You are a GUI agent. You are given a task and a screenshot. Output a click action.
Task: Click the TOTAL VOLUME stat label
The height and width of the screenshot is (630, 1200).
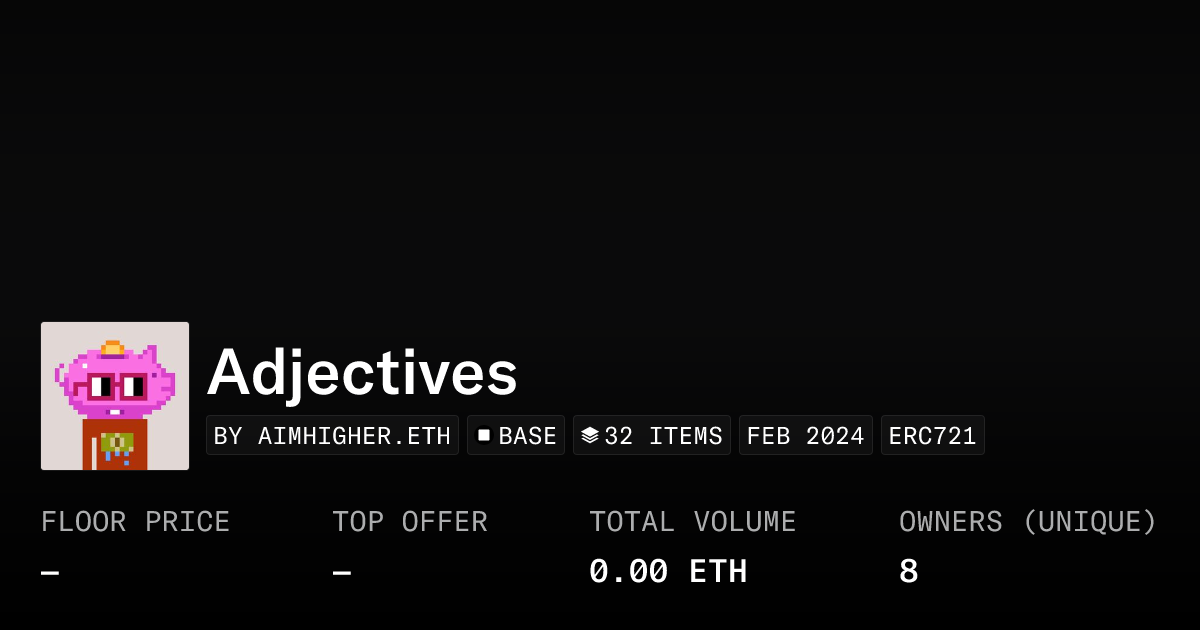[x=692, y=522]
